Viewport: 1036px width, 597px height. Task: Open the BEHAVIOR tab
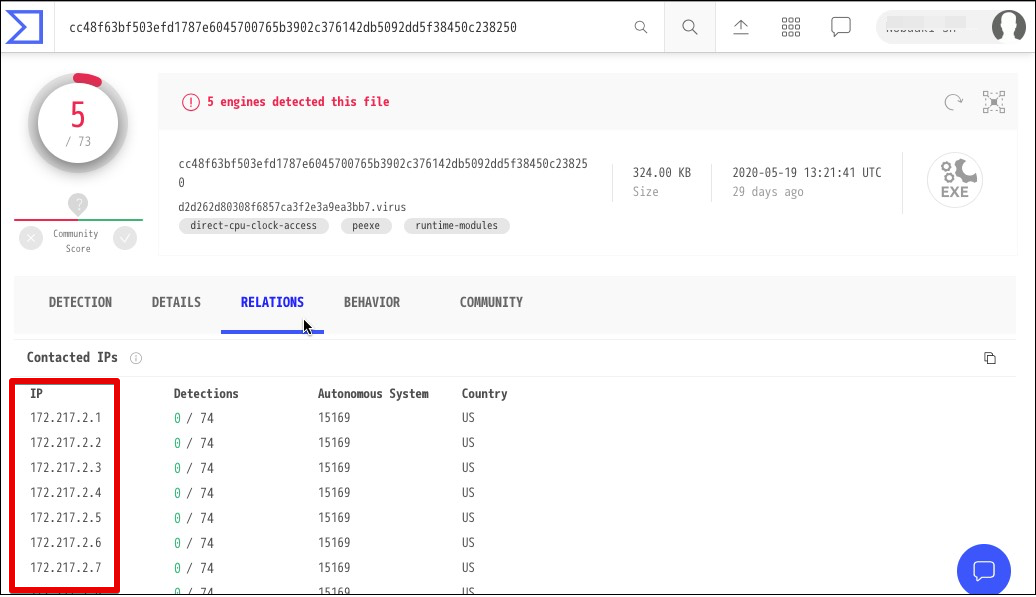(x=371, y=302)
